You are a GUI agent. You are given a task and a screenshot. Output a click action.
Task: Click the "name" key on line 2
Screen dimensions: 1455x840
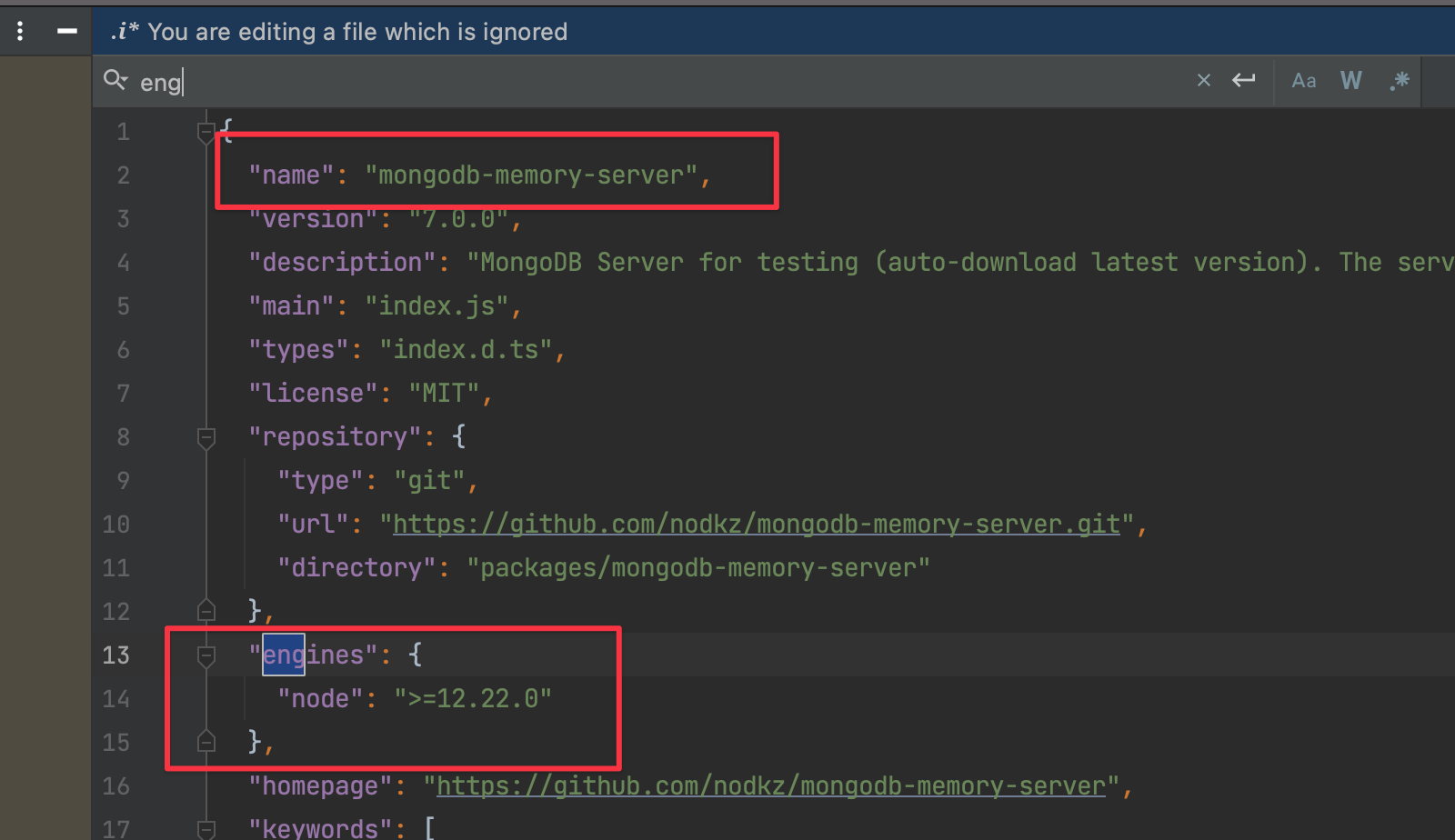[x=291, y=175]
